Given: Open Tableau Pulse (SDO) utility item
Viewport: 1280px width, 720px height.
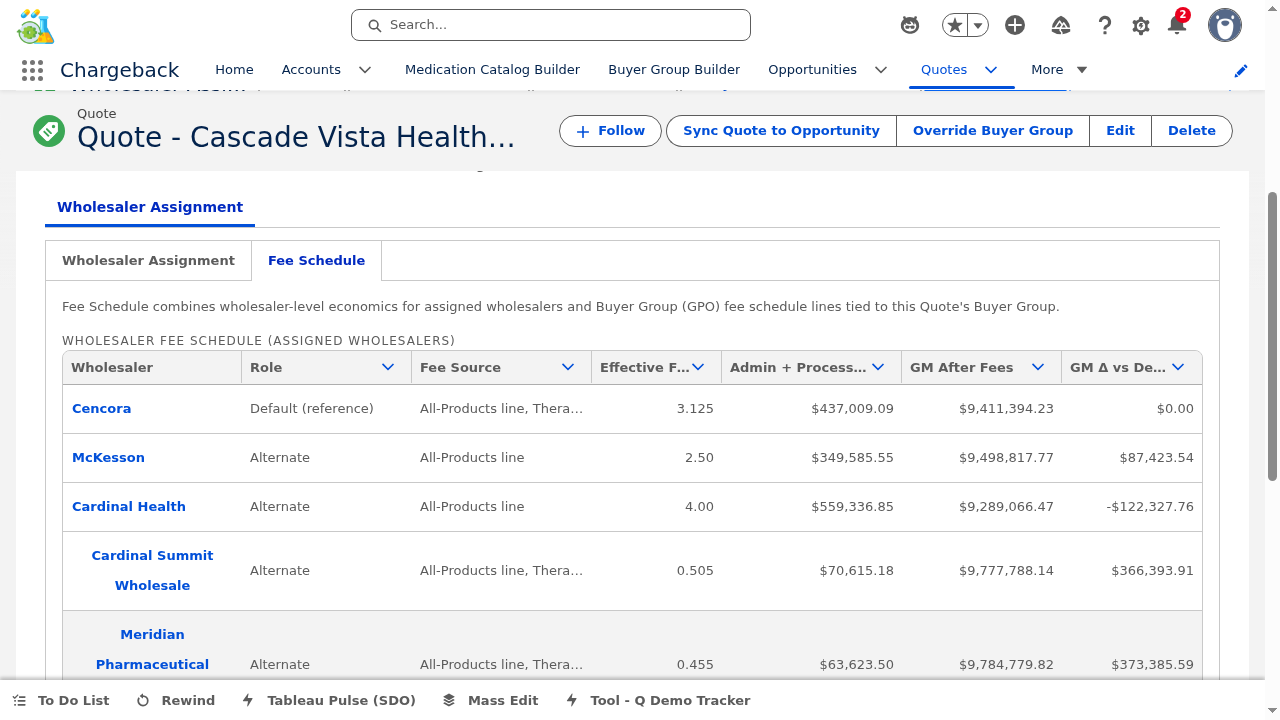Looking at the screenshot, I should pos(329,700).
